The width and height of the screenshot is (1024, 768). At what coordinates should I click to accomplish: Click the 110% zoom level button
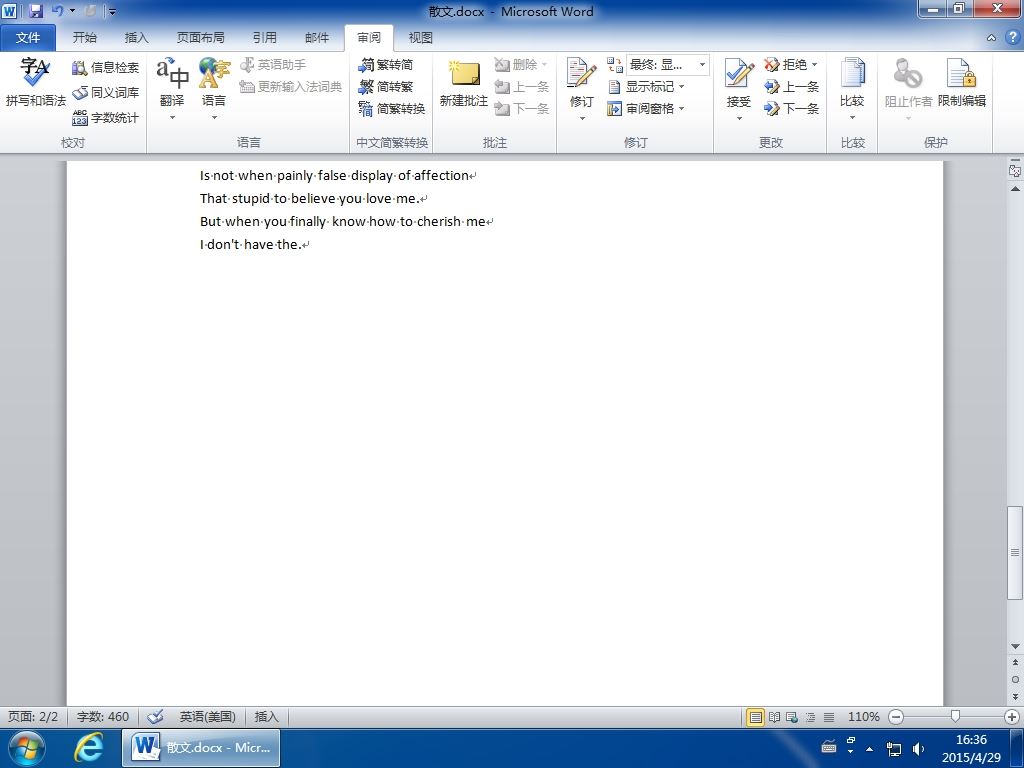(x=863, y=716)
